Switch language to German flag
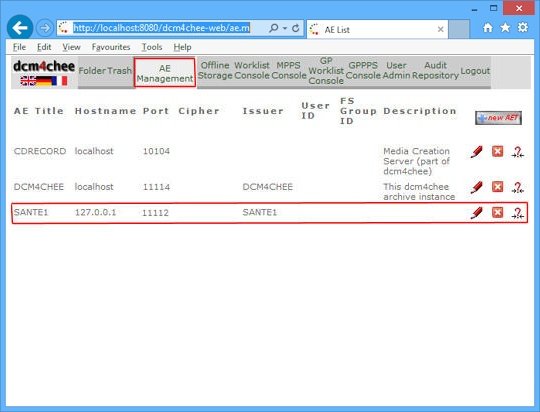The width and height of the screenshot is (540, 412). click(x=43, y=81)
